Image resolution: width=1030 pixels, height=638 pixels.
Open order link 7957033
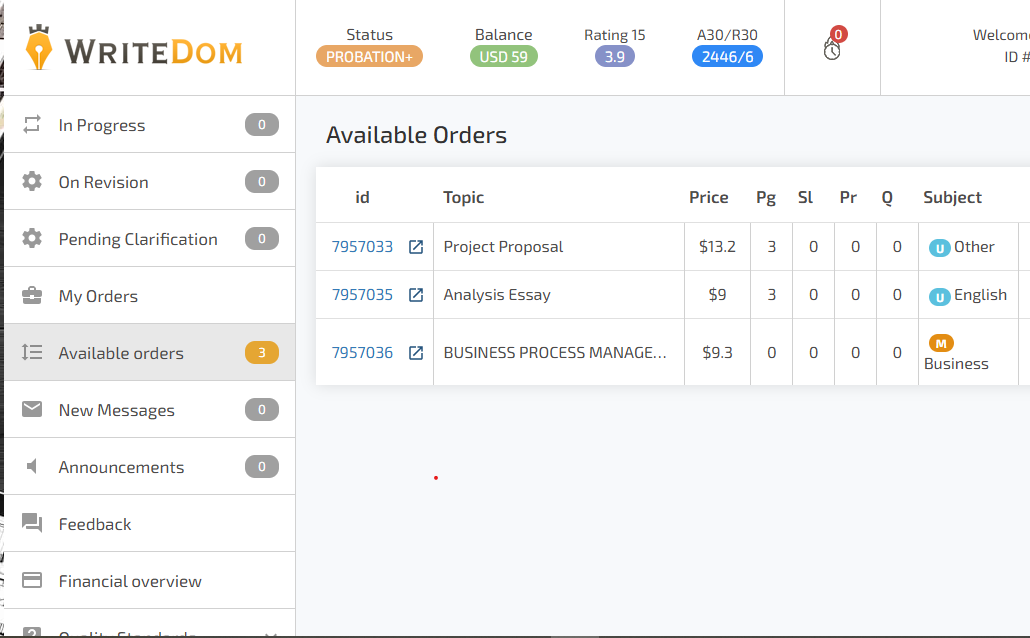coord(362,247)
